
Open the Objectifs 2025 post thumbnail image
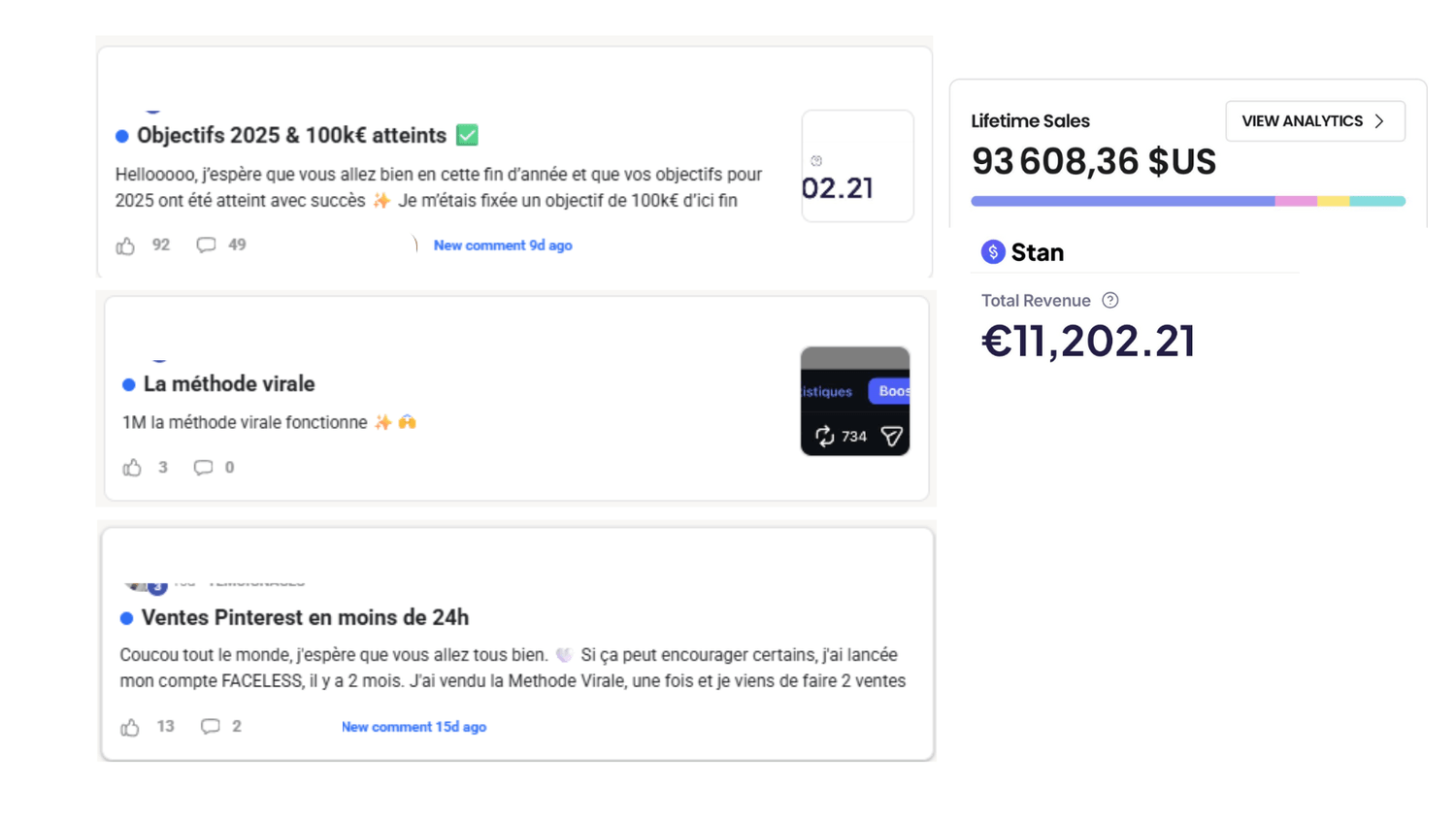tap(856, 166)
